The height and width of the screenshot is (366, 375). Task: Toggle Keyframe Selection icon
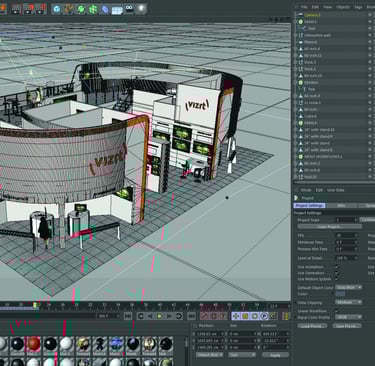point(223,316)
